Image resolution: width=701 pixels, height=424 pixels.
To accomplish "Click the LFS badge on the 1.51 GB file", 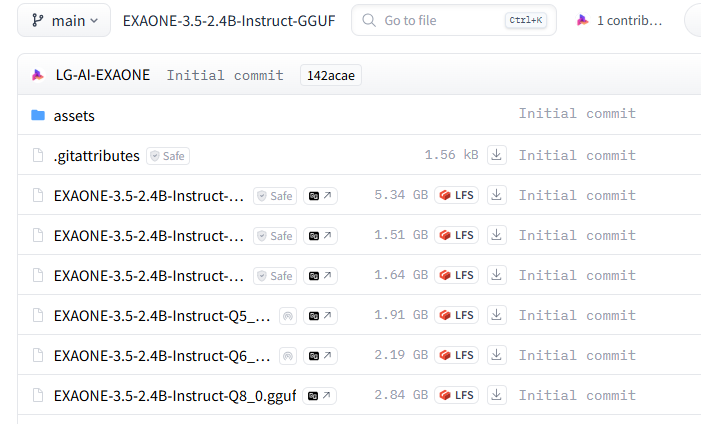I will 456,235.
